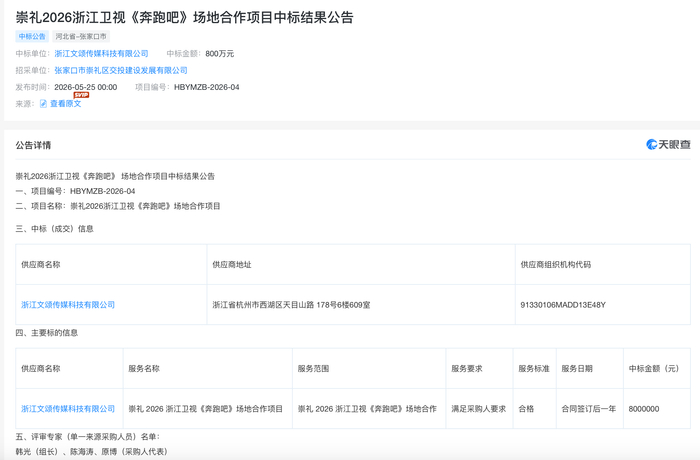The image size is (700, 460).
Task: Click line 二、项目名称 in announcement body
Action: tap(118, 206)
